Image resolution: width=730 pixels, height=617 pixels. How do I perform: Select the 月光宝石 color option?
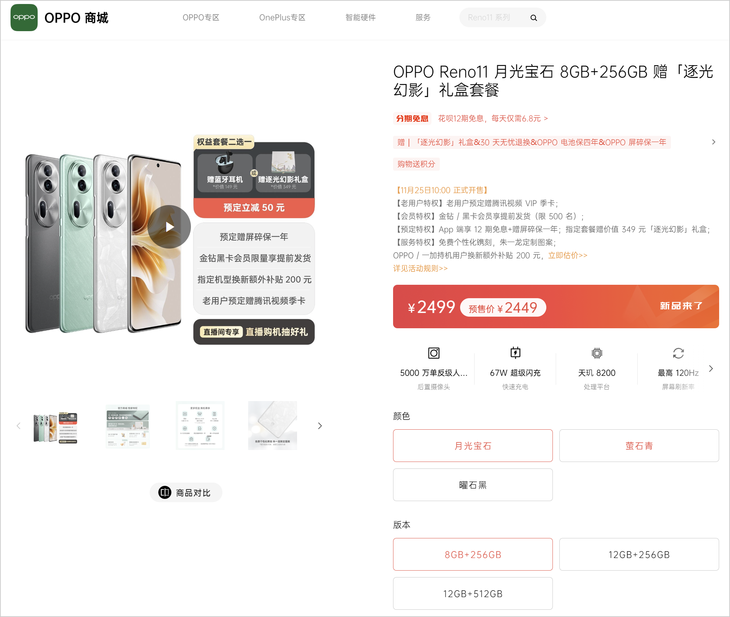pyautogui.click(x=473, y=446)
